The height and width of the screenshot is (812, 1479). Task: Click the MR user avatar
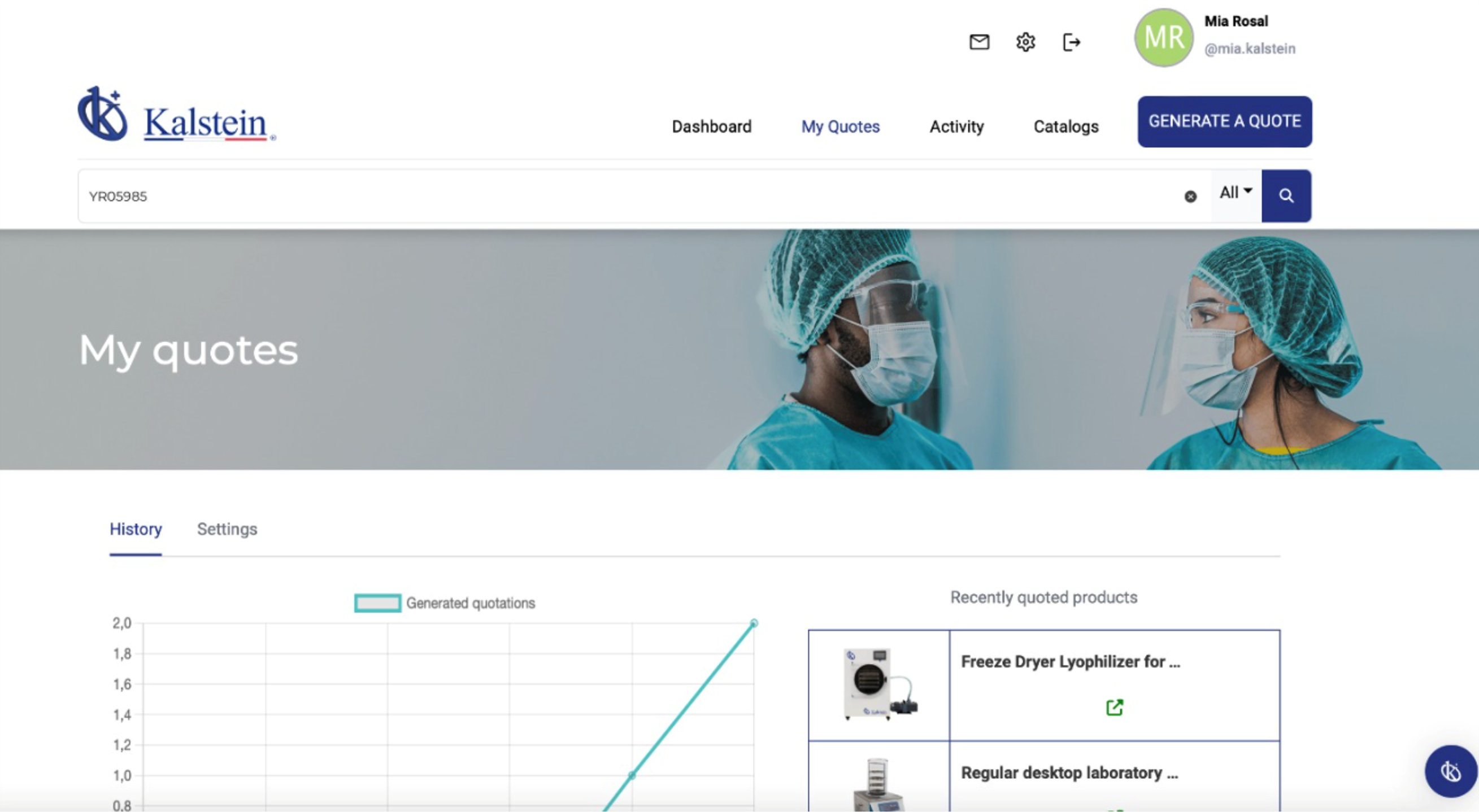click(1163, 37)
